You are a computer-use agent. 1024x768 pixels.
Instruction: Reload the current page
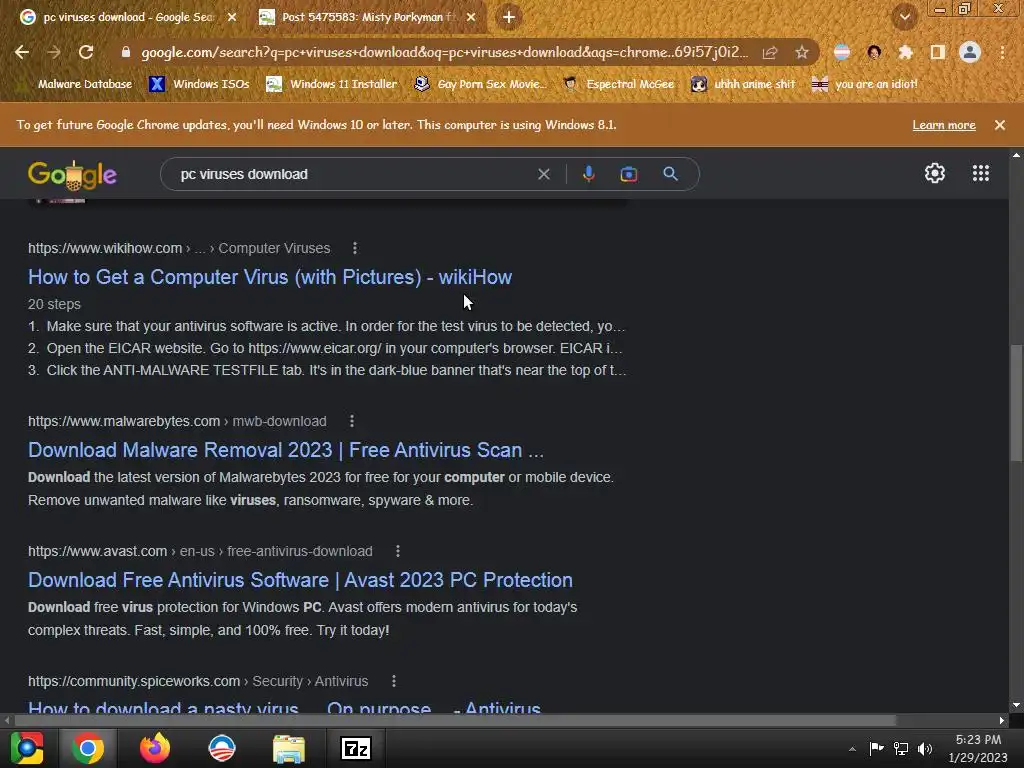pyautogui.click(x=86, y=52)
